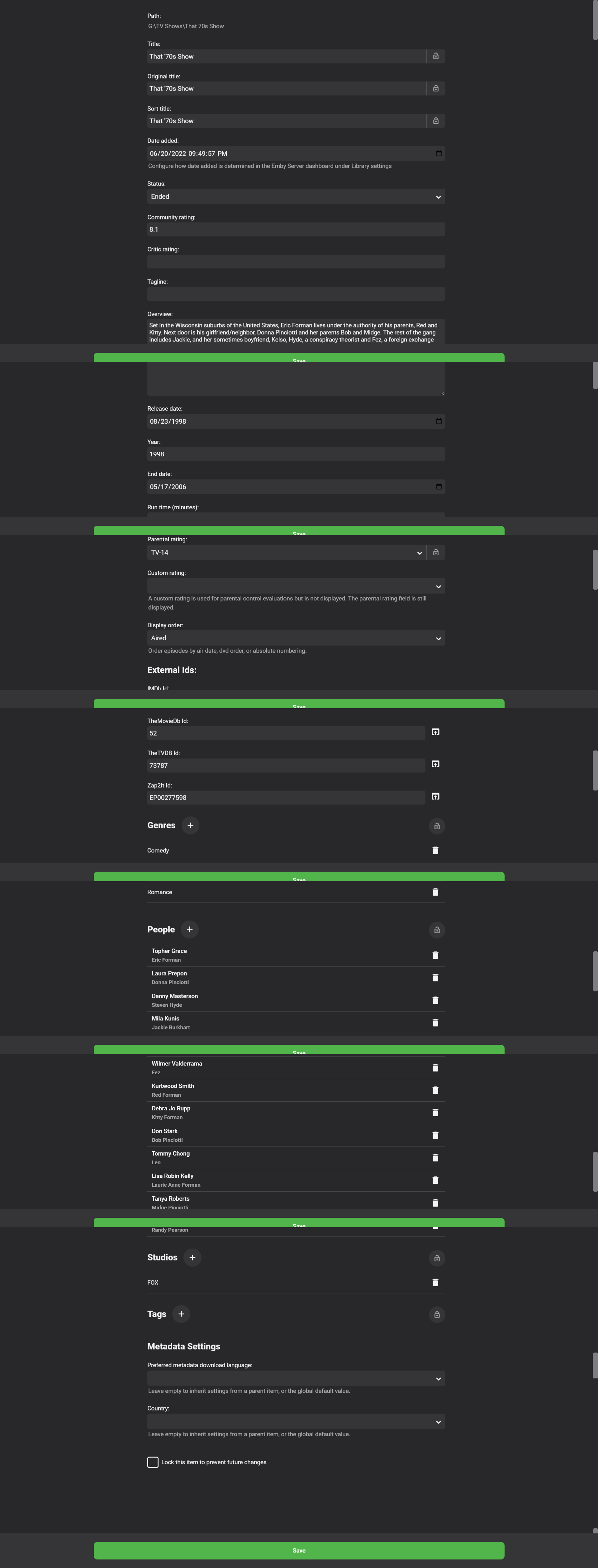Toggle the lock for the Genres section
The width and height of the screenshot is (598, 1568).
(x=436, y=826)
